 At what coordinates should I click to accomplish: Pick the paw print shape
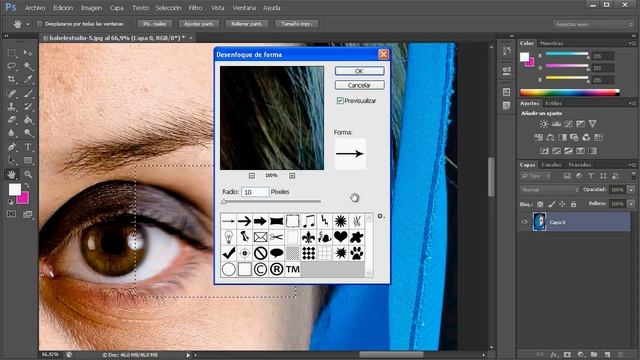[x=356, y=253]
